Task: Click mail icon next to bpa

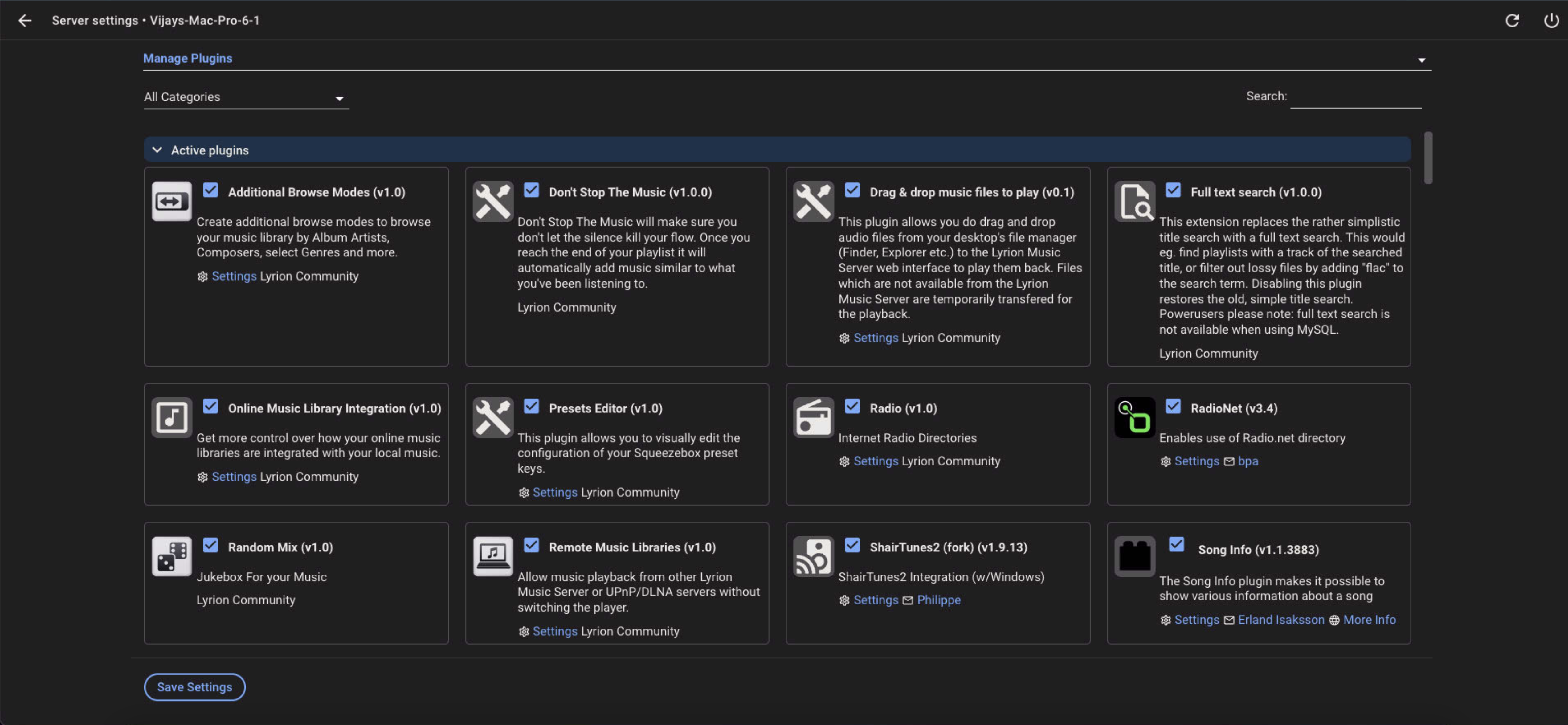Action: (x=1229, y=461)
